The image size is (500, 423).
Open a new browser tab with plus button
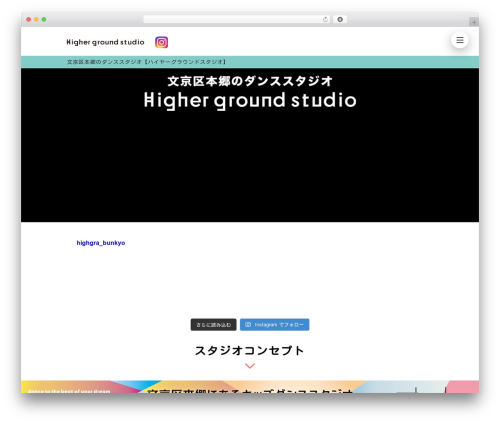pyautogui.click(x=474, y=22)
